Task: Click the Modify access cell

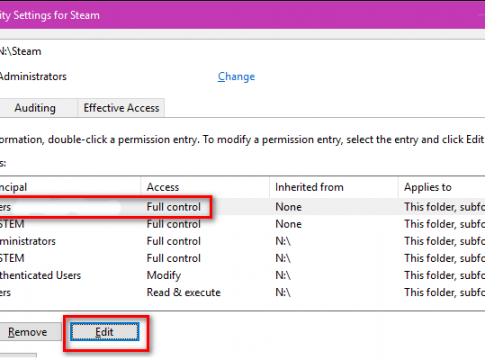Action: [164, 276]
